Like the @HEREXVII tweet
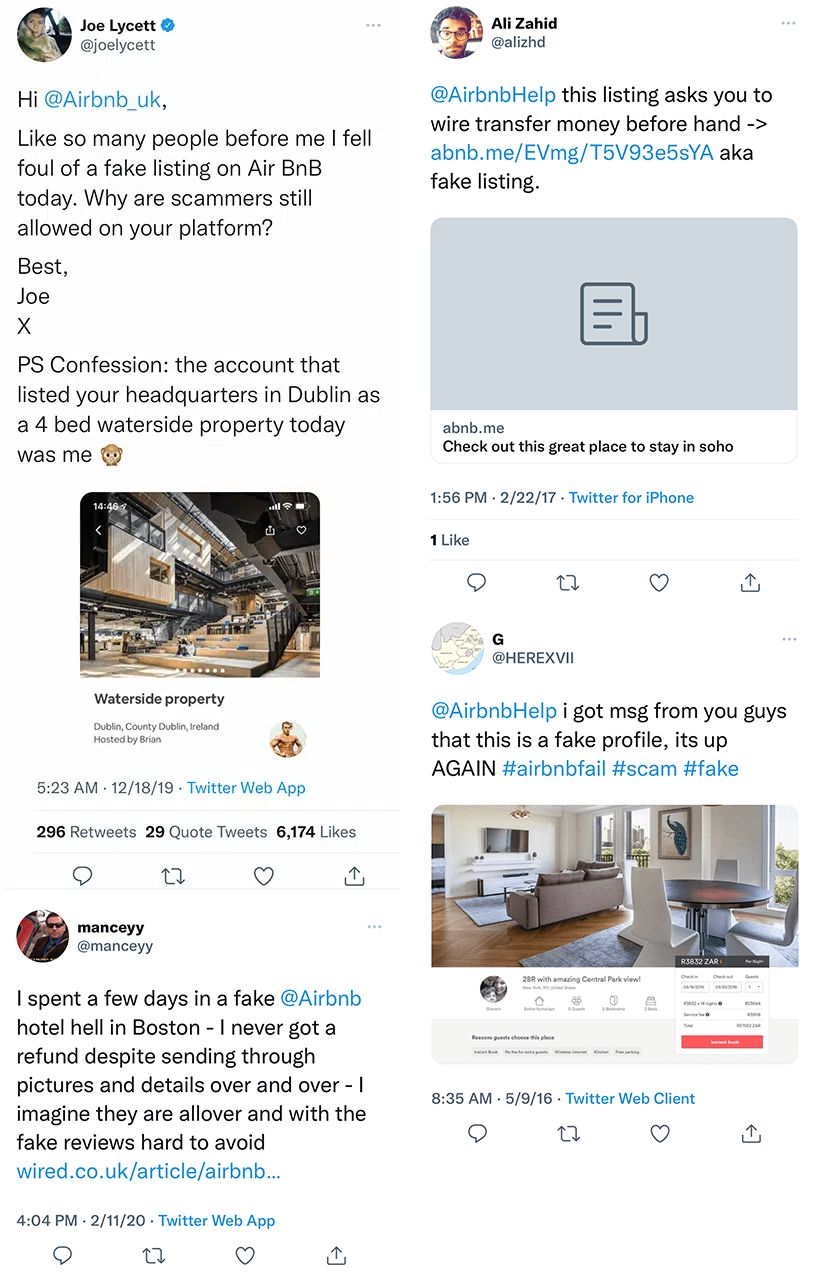 tap(660, 1133)
